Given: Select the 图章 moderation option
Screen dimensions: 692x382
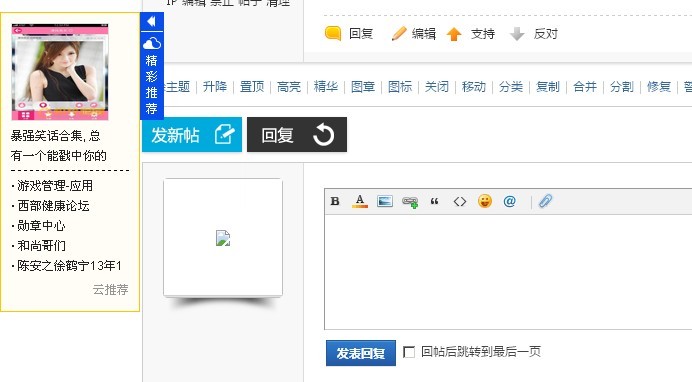Looking at the screenshot, I should tap(363, 86).
